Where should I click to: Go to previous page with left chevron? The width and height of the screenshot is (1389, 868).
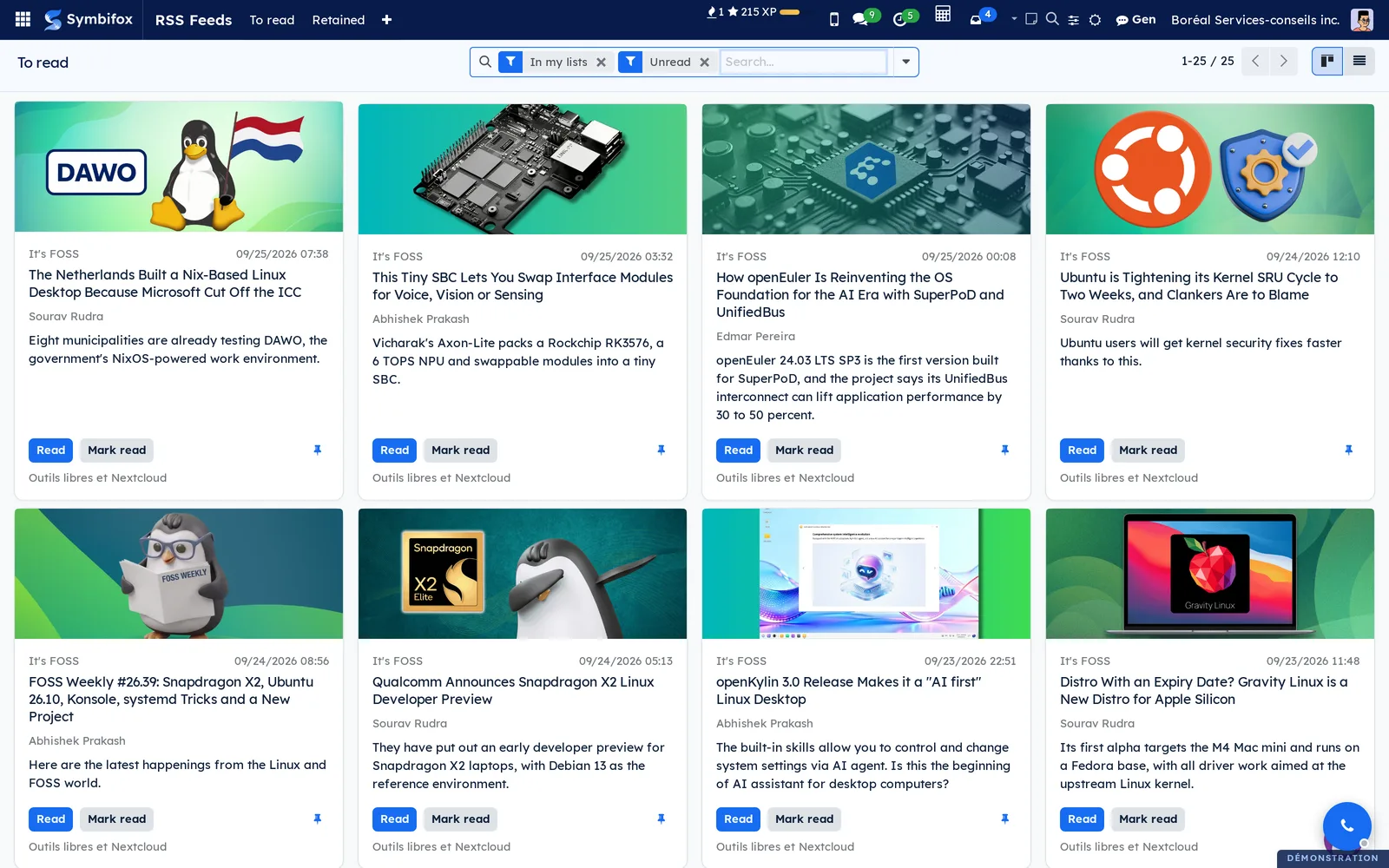(x=1255, y=61)
